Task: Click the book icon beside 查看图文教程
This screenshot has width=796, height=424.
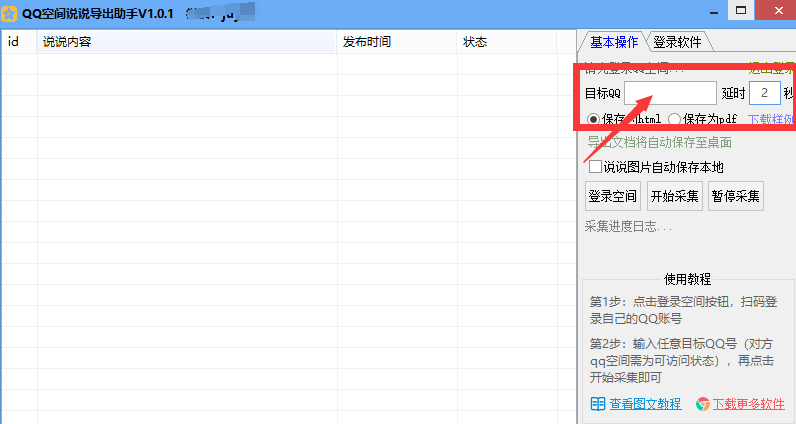Action: pos(598,404)
